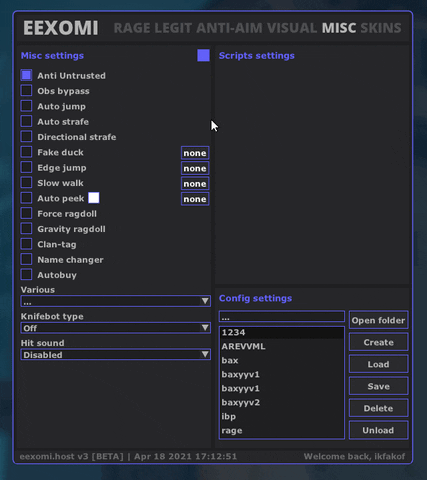Viewport: 427px width, 480px height.
Task: Switch to the RAGE tab
Action: [x=132, y=28]
